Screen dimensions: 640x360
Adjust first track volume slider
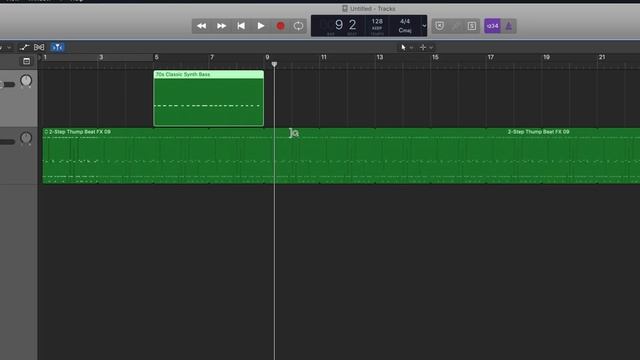coord(7,84)
